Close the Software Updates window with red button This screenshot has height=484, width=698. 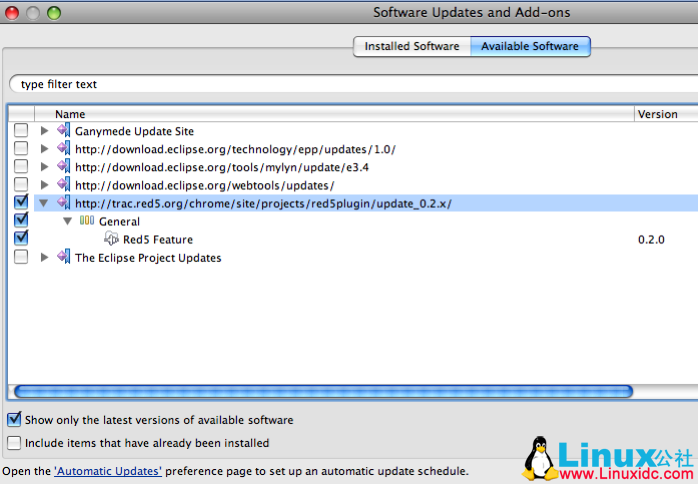(x=12, y=13)
